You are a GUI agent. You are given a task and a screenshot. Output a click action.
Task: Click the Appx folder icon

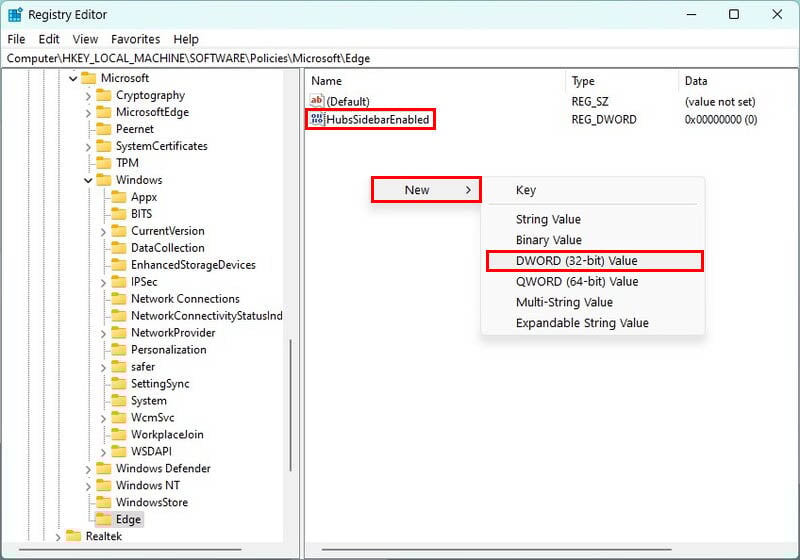point(119,197)
